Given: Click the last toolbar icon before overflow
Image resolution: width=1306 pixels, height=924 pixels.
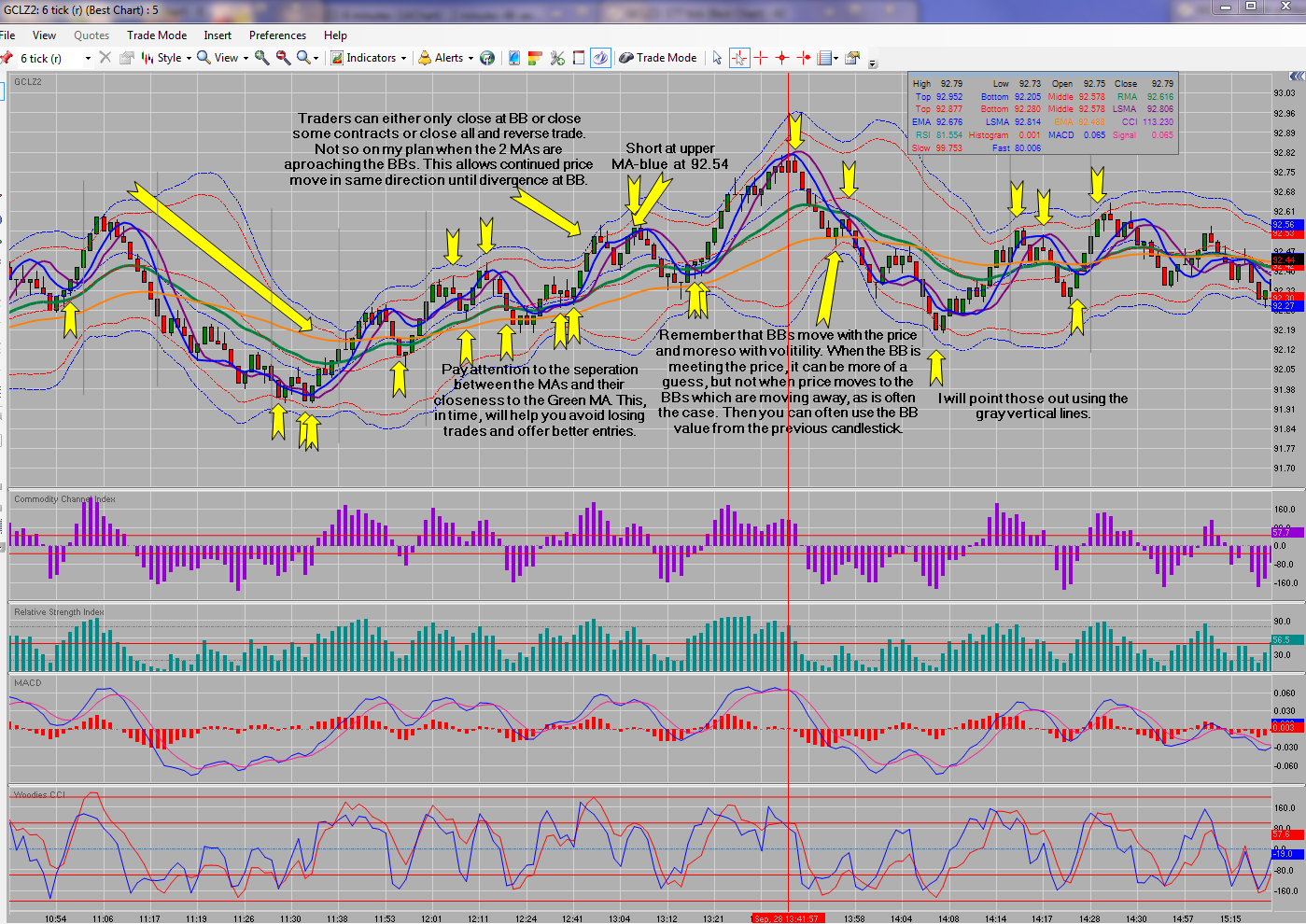Looking at the screenshot, I should pyautogui.click(x=852, y=58).
